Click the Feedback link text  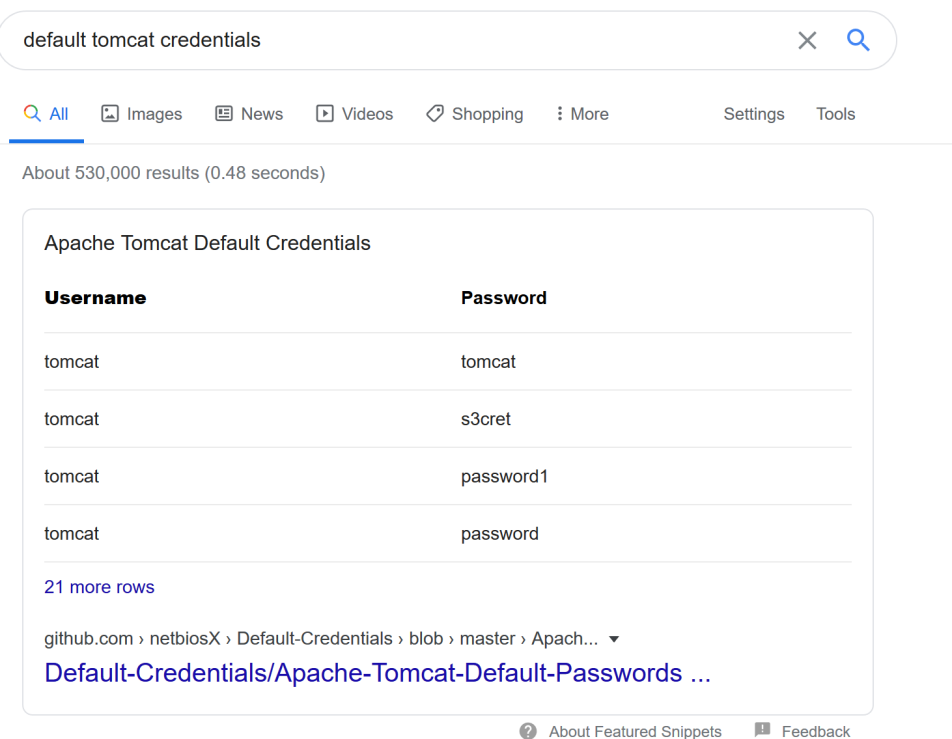point(816,731)
